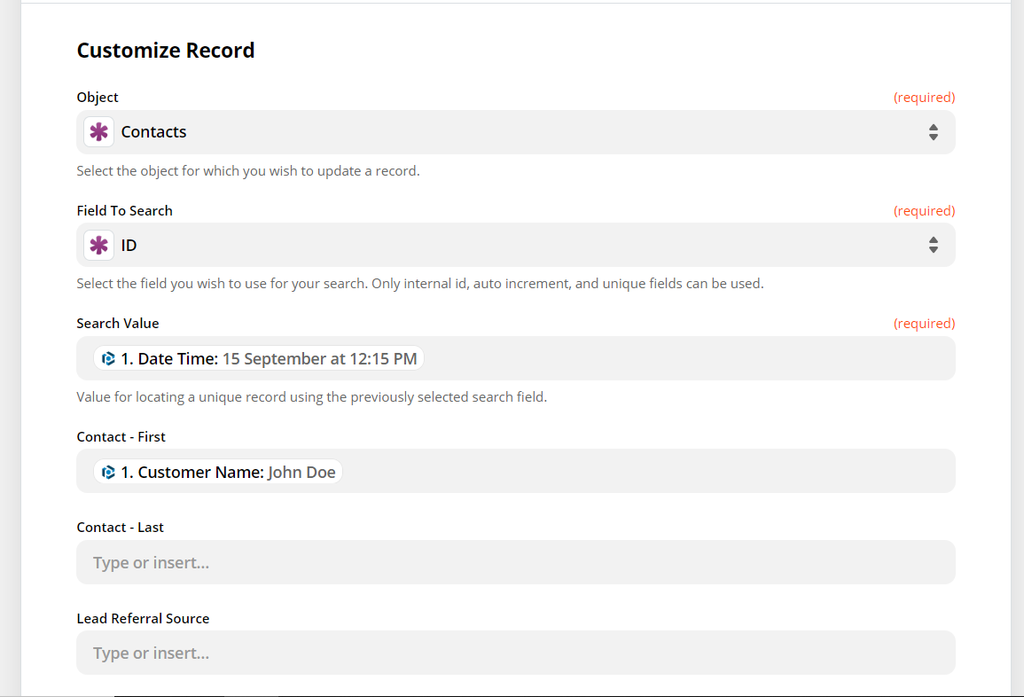Viewport: 1024px width, 697px height.
Task: Click the (required) label next to Field To Search
Action: [x=924, y=210]
